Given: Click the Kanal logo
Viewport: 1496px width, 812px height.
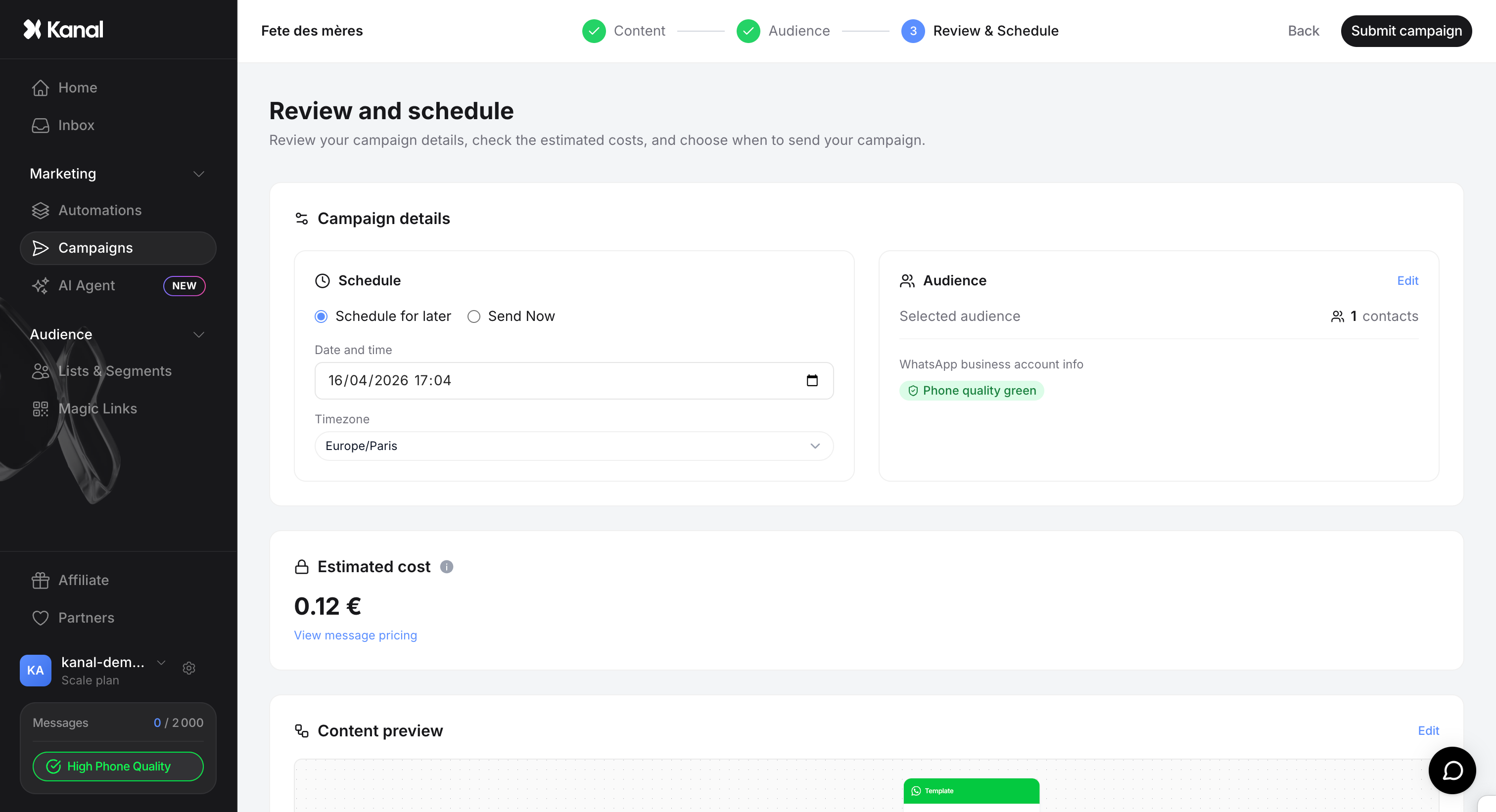Looking at the screenshot, I should (63, 29).
